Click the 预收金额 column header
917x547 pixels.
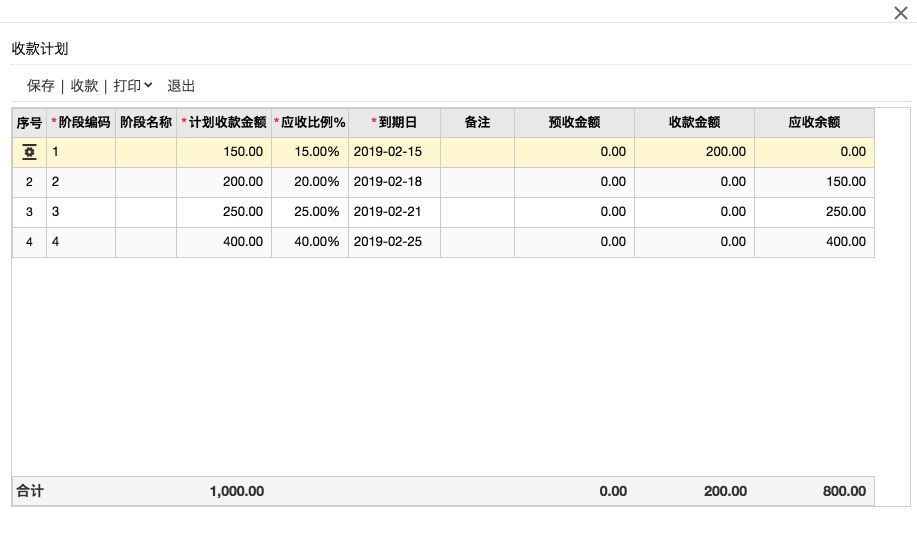(x=574, y=123)
